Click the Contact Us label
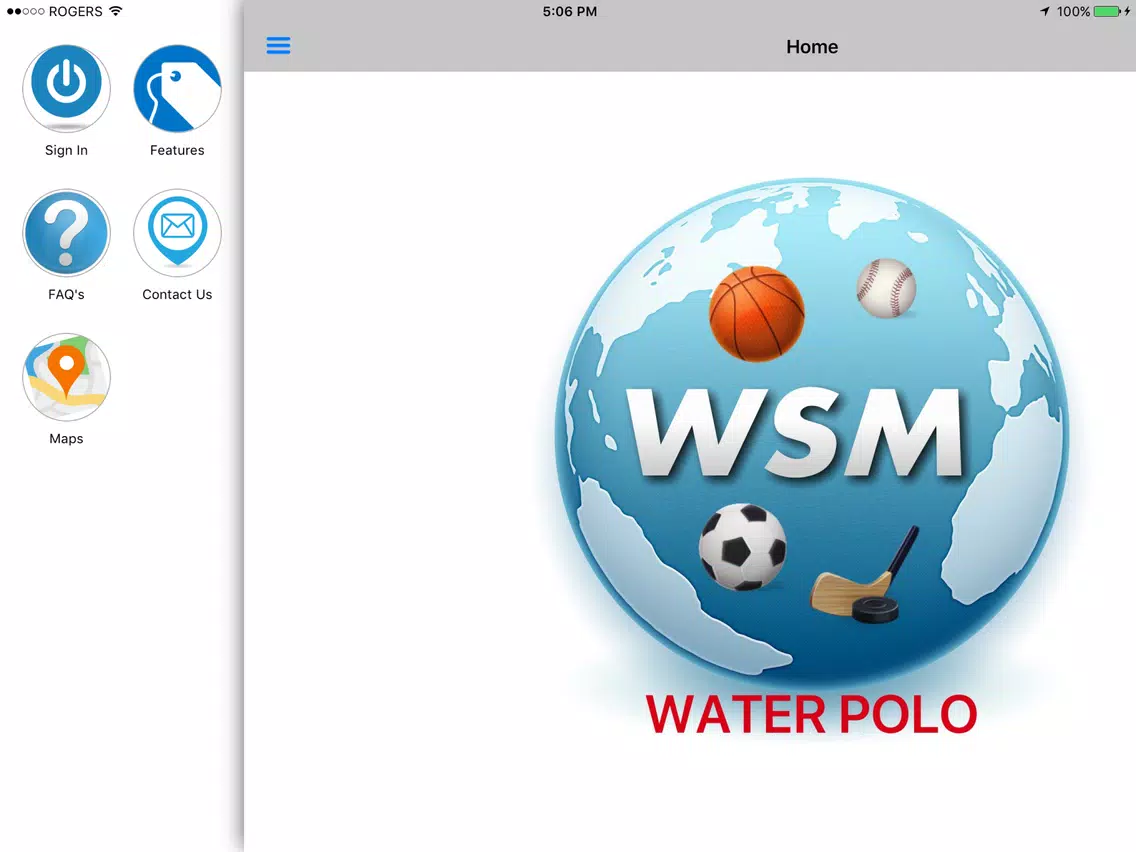 (178, 294)
